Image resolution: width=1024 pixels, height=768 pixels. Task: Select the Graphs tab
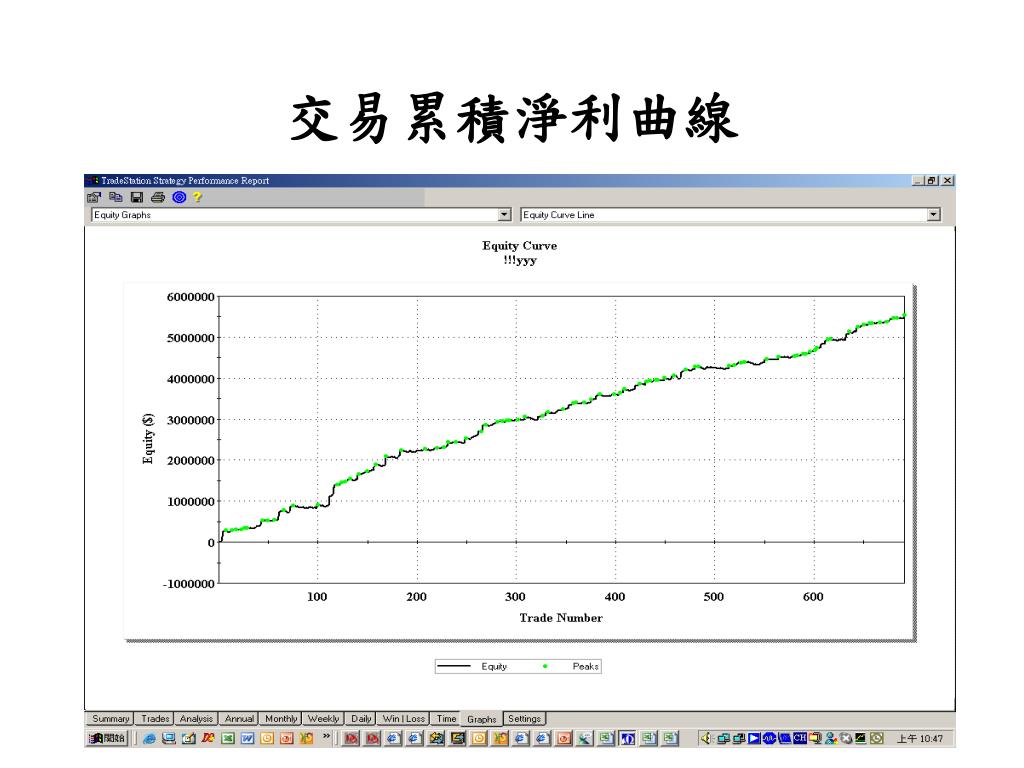click(x=482, y=719)
